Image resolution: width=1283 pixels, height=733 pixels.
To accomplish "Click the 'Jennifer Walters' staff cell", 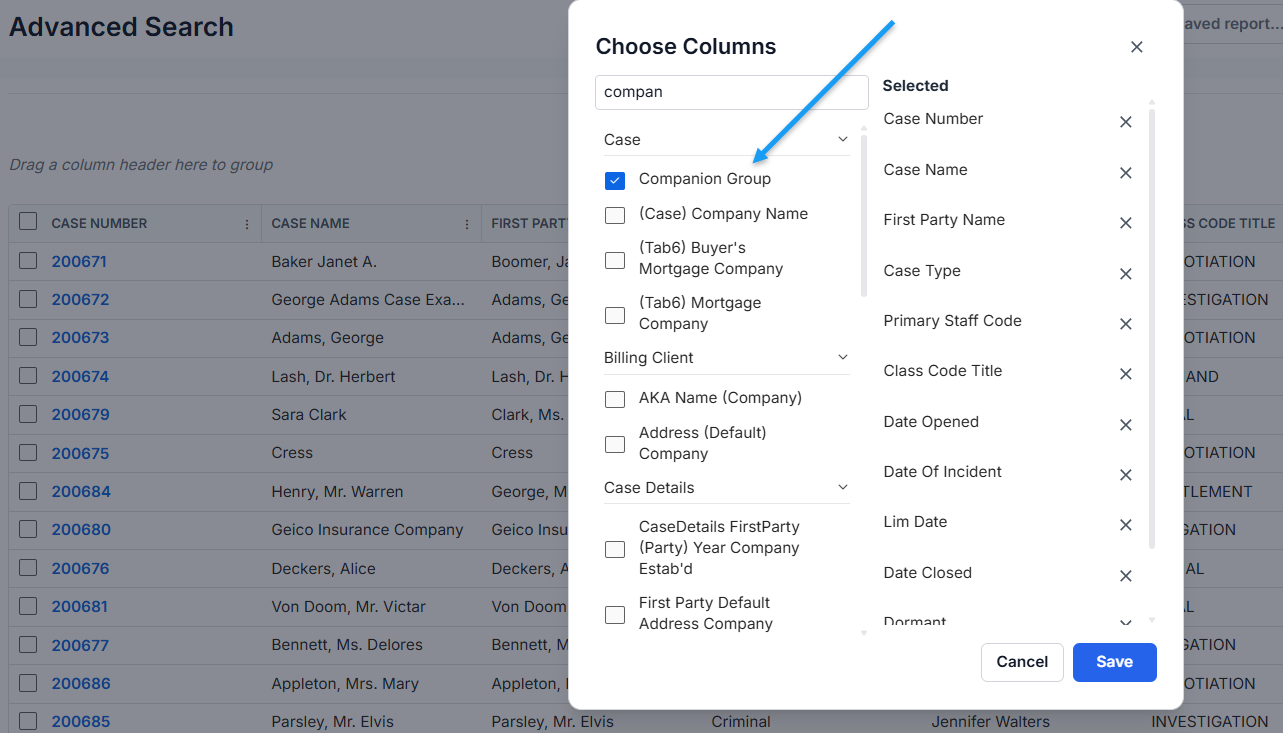I will point(990,722).
